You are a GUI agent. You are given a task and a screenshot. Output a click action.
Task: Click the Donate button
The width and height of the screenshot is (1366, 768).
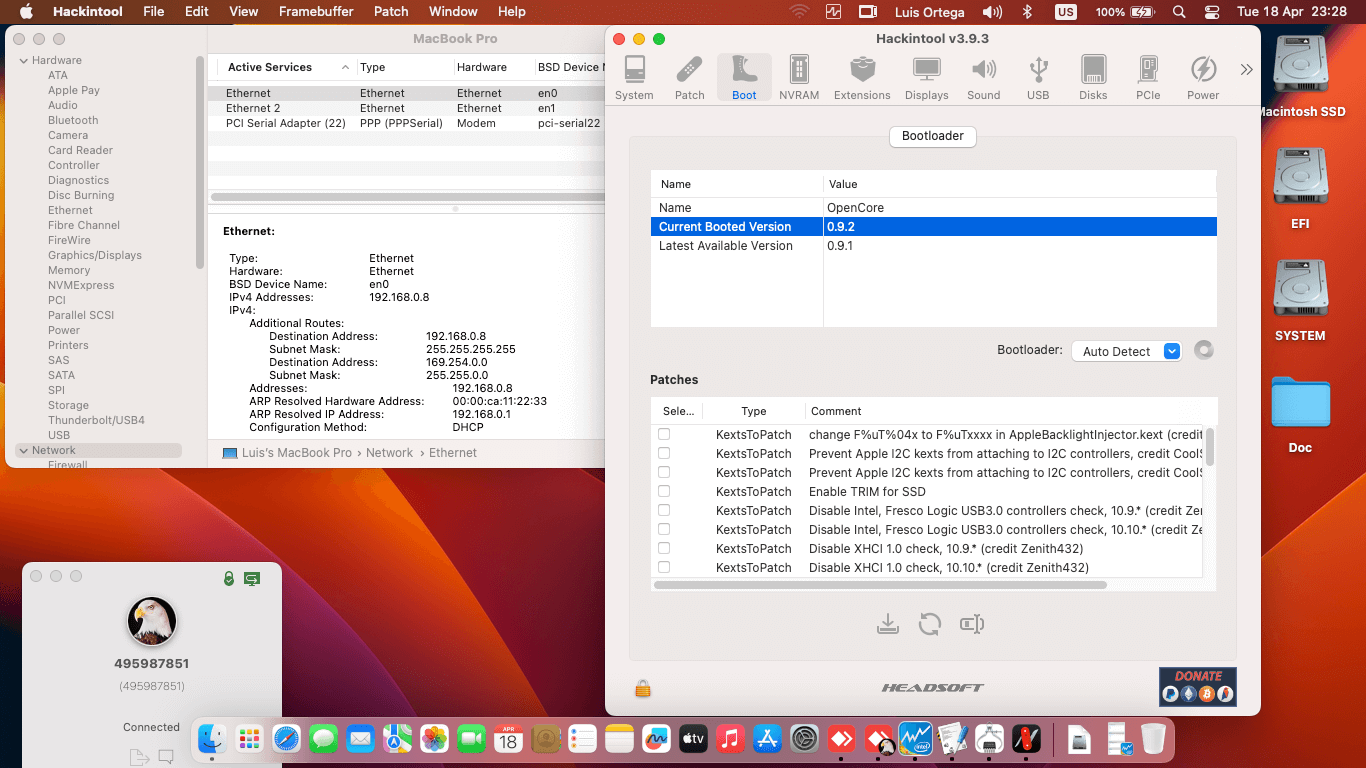click(x=1198, y=686)
